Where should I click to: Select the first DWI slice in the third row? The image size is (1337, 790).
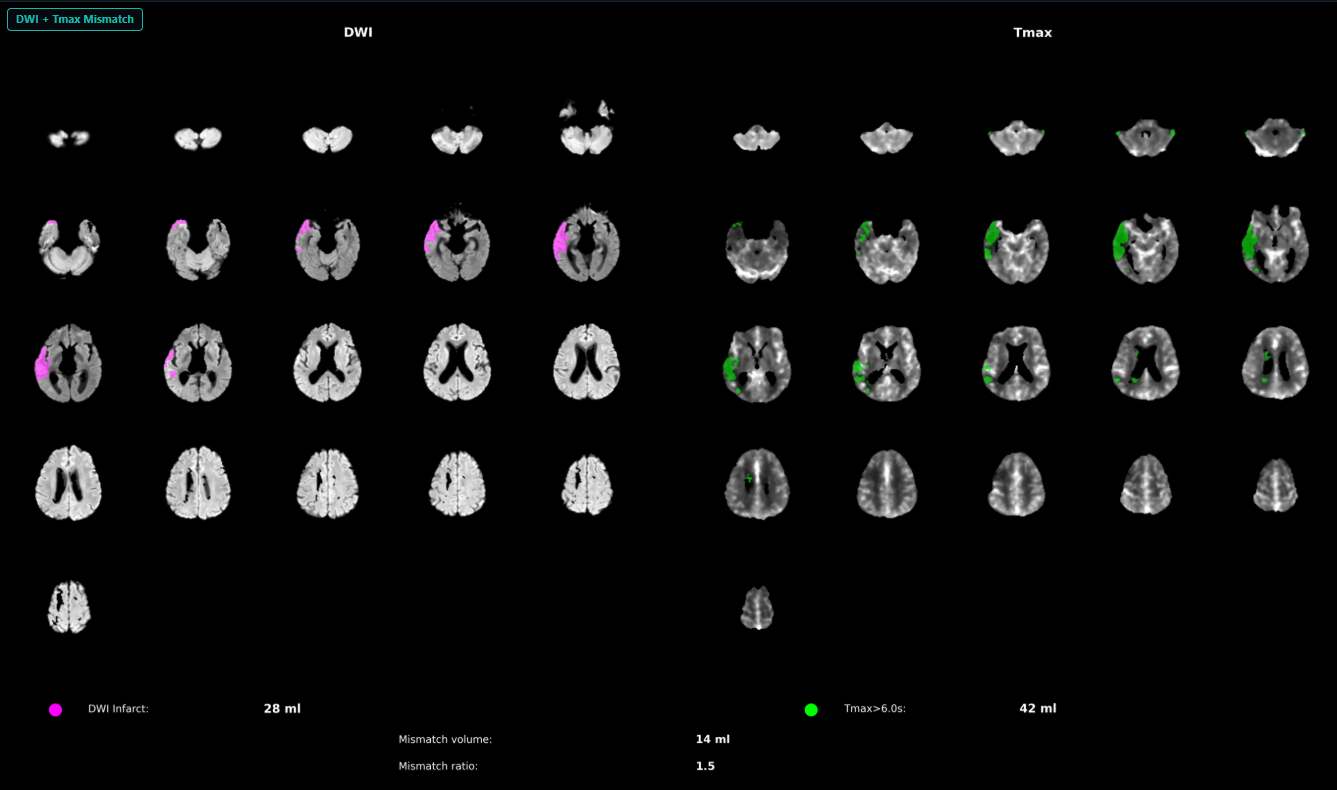pos(69,362)
